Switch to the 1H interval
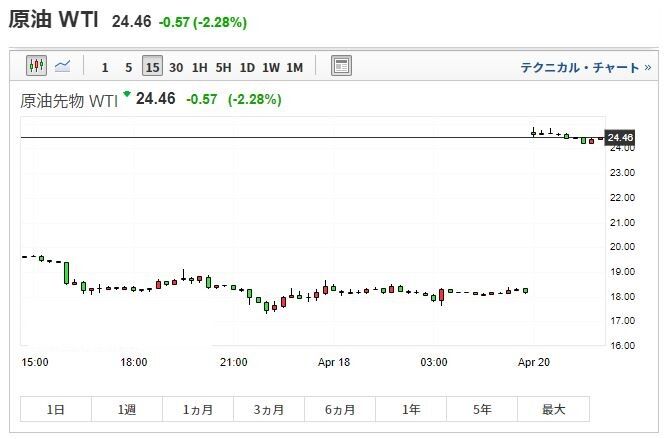The width and height of the screenshot is (666, 439). tap(200, 67)
